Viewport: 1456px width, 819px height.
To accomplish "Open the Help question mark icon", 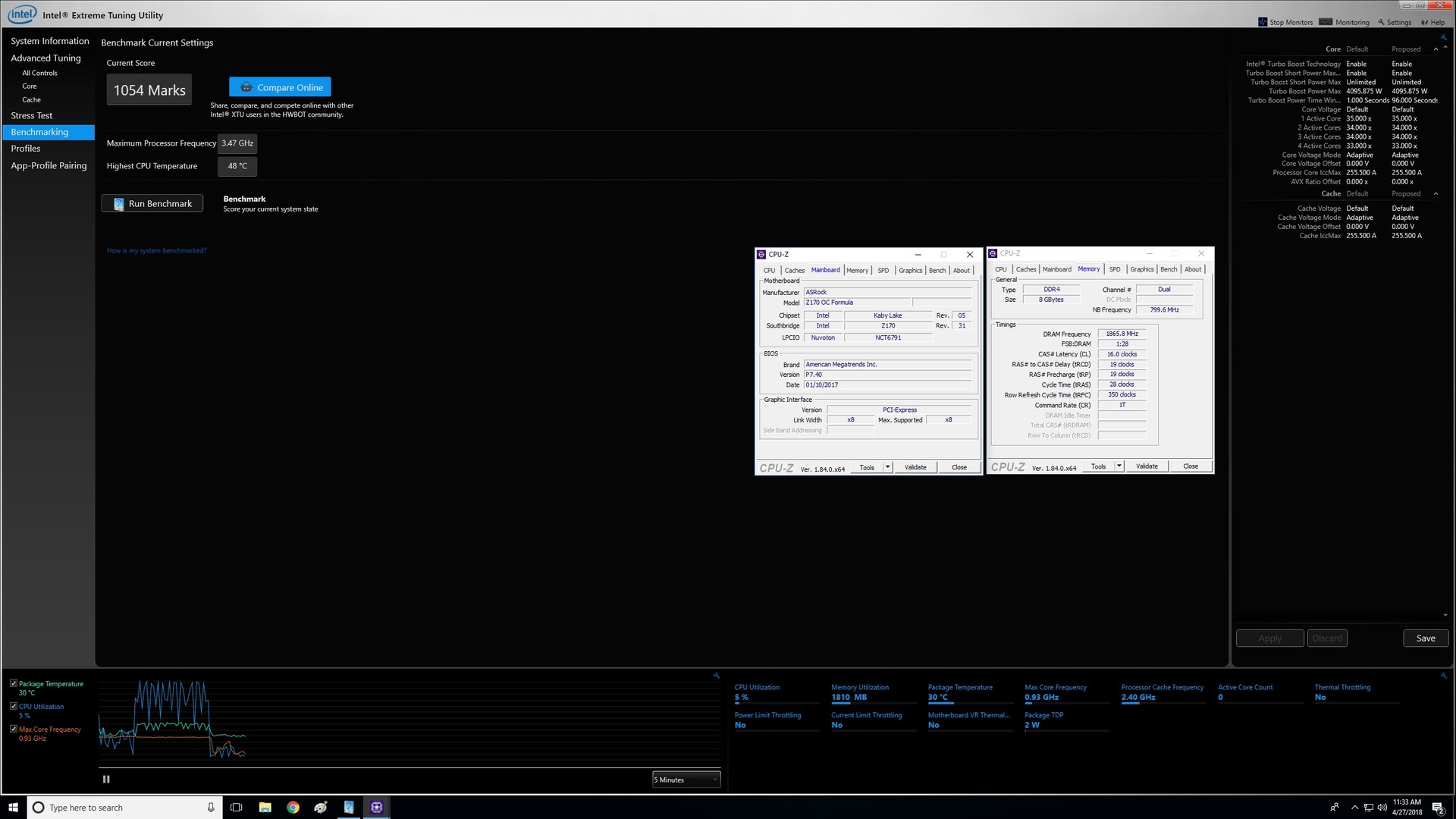I will coord(1425,22).
